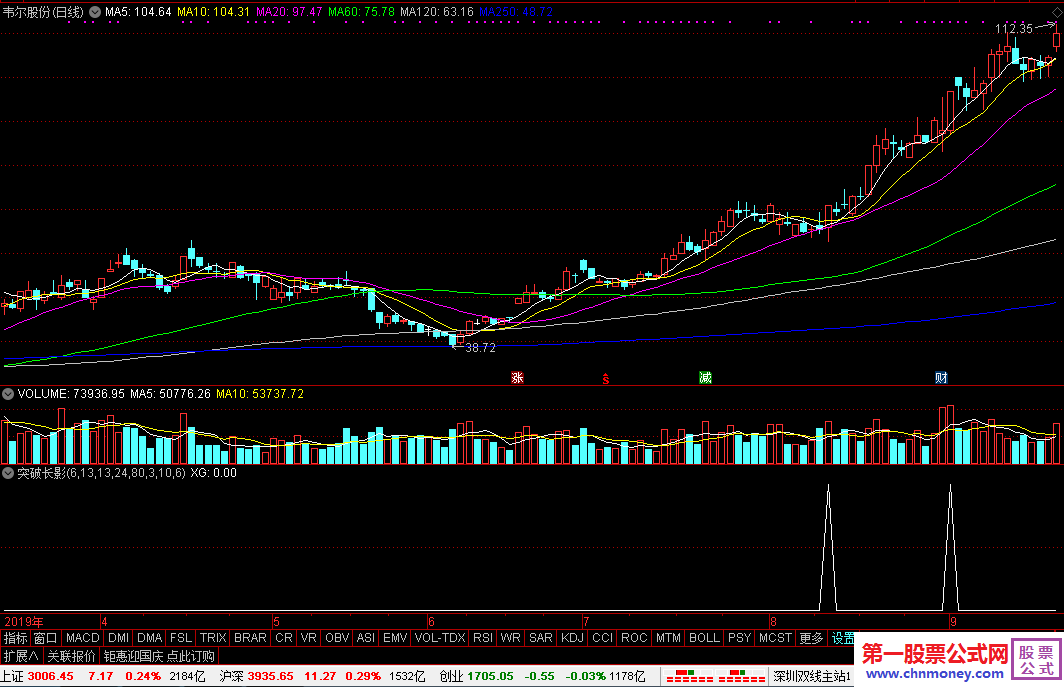Select the MTM indicator tab
1064x687 pixels.
[x=668, y=638]
